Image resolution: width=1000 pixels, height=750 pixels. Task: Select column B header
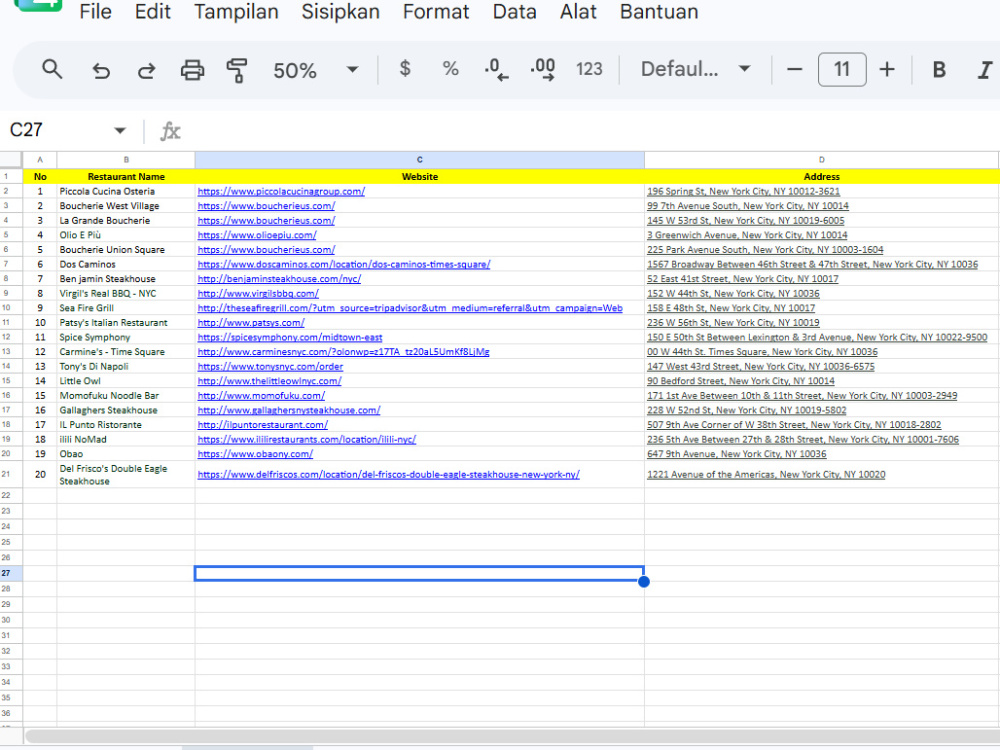coord(126,159)
